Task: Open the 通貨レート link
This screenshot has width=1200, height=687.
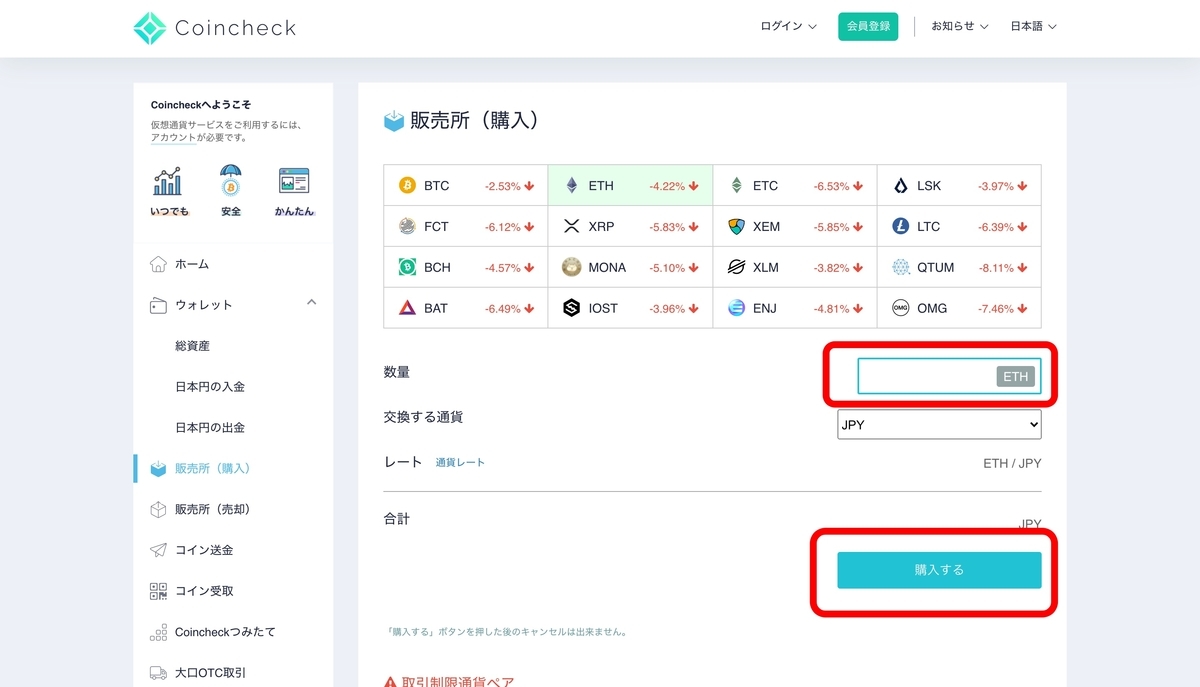Action: 460,463
